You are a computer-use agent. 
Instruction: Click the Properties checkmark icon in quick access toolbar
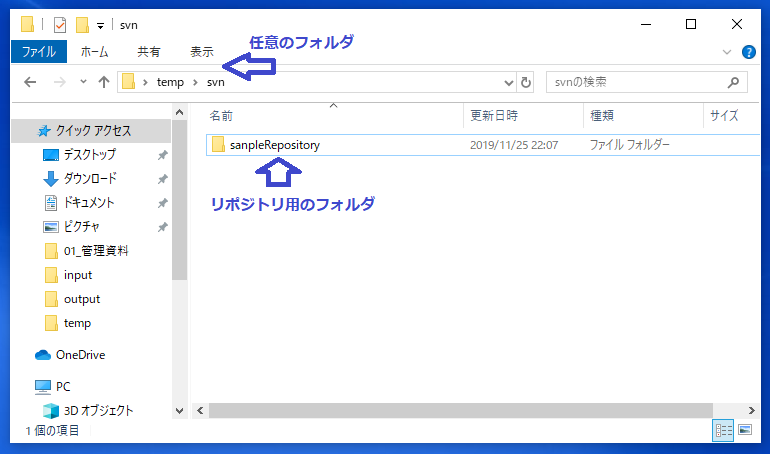click(60, 25)
